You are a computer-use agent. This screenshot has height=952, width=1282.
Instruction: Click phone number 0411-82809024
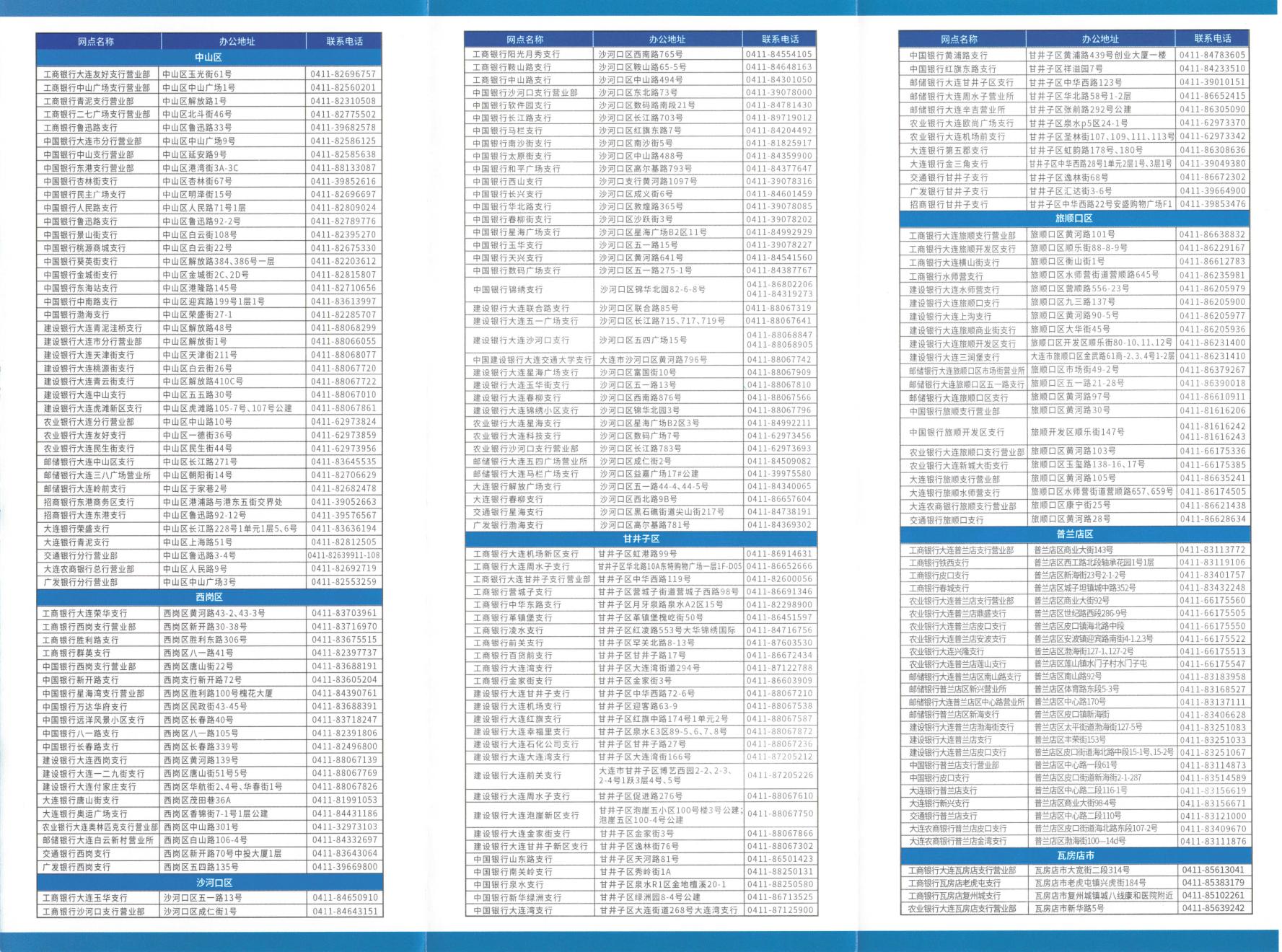(x=343, y=208)
